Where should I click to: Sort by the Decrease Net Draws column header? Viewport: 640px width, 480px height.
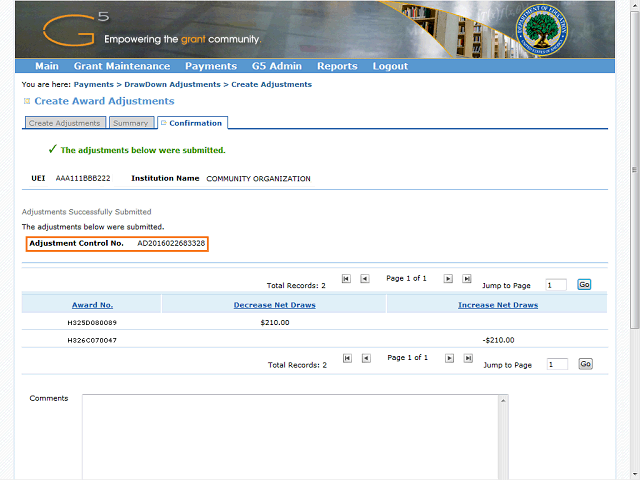point(274,305)
